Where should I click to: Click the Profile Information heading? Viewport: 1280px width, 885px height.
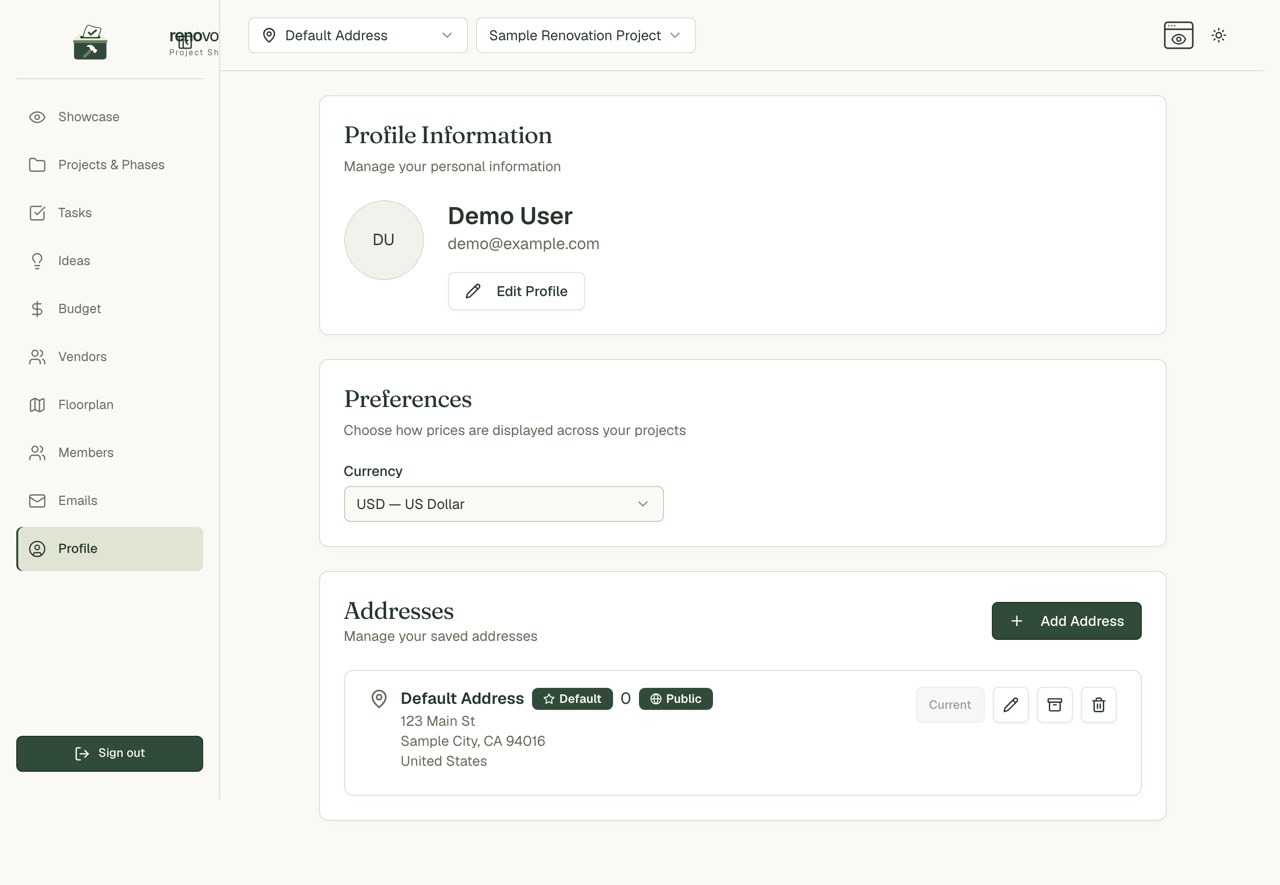point(448,135)
